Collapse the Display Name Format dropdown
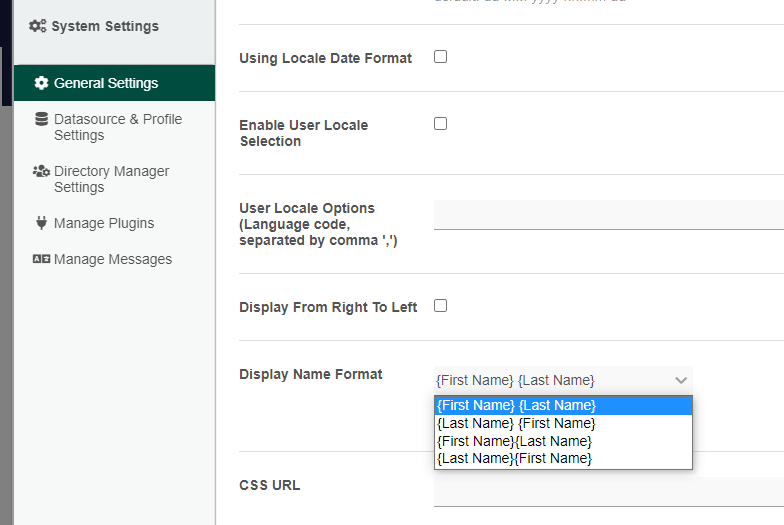Viewport: 784px width, 525px height. tap(680, 380)
